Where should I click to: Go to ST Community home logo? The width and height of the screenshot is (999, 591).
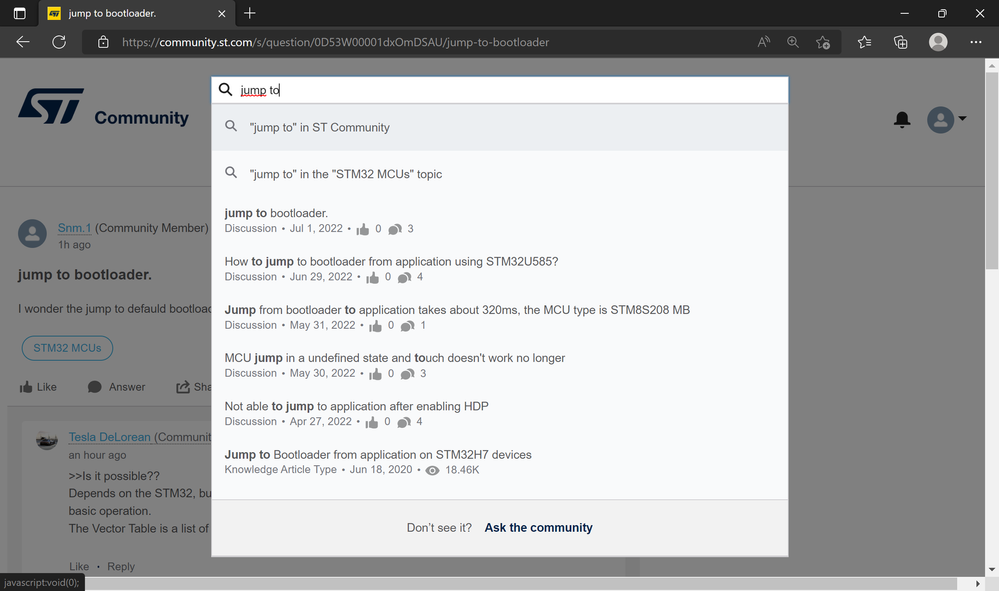tap(103, 107)
